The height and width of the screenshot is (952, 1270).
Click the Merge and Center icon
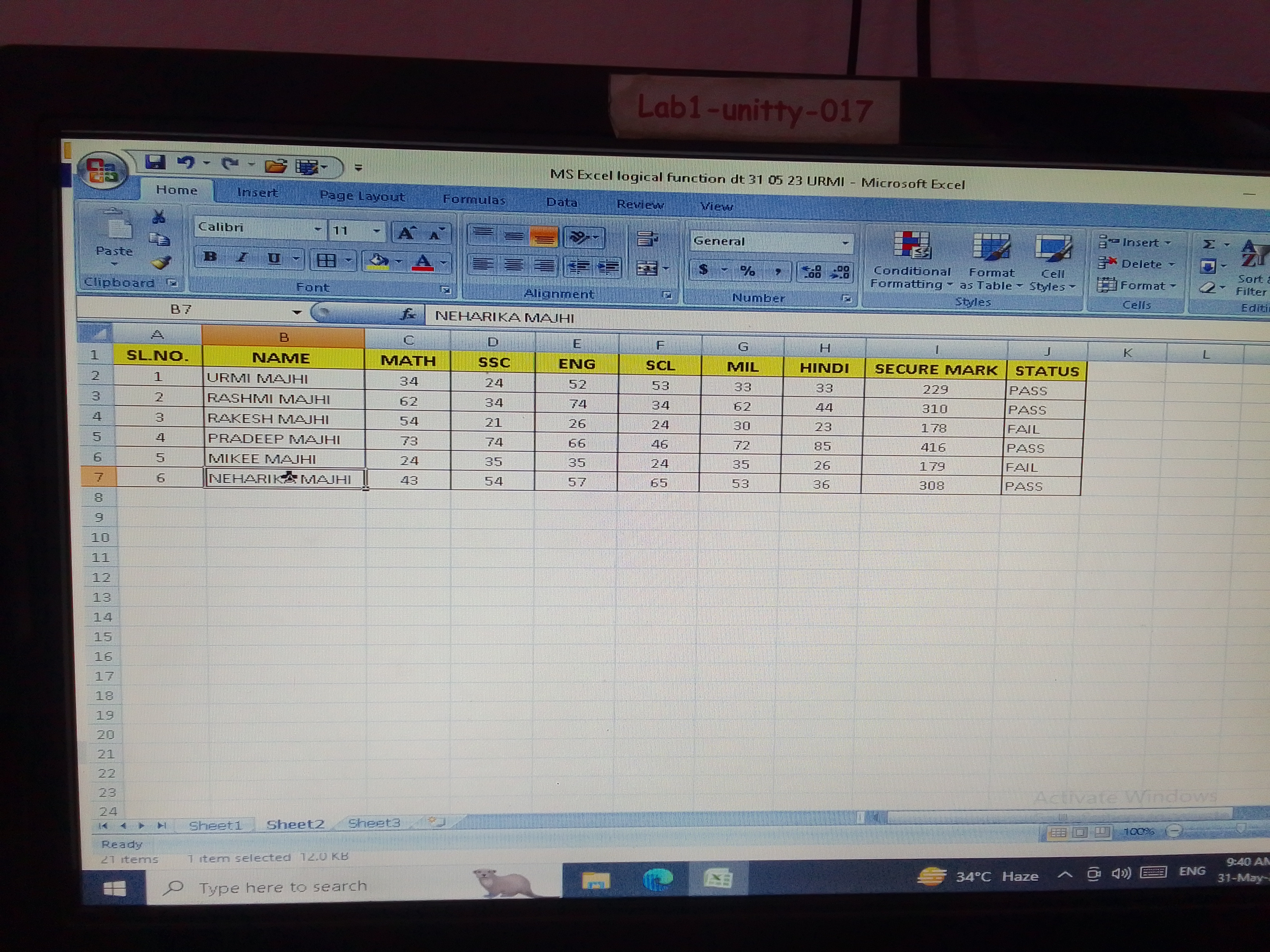pos(647,268)
